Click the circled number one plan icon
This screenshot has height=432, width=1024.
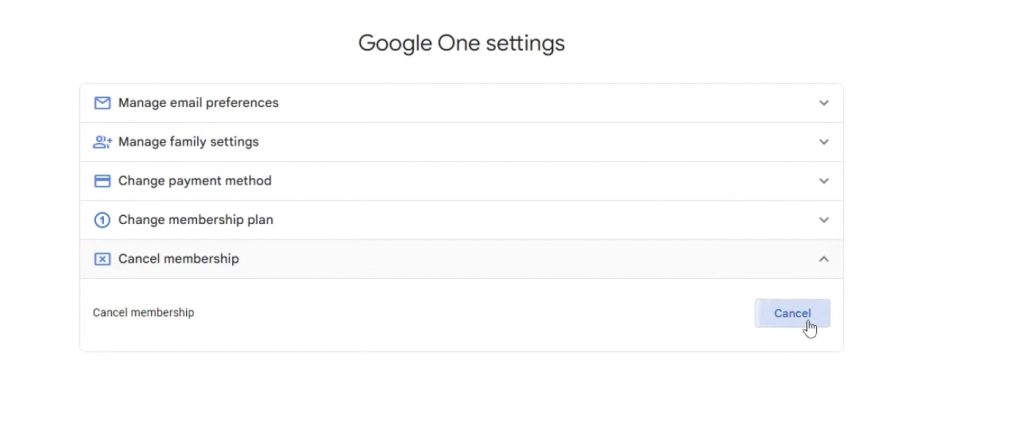tap(102, 220)
